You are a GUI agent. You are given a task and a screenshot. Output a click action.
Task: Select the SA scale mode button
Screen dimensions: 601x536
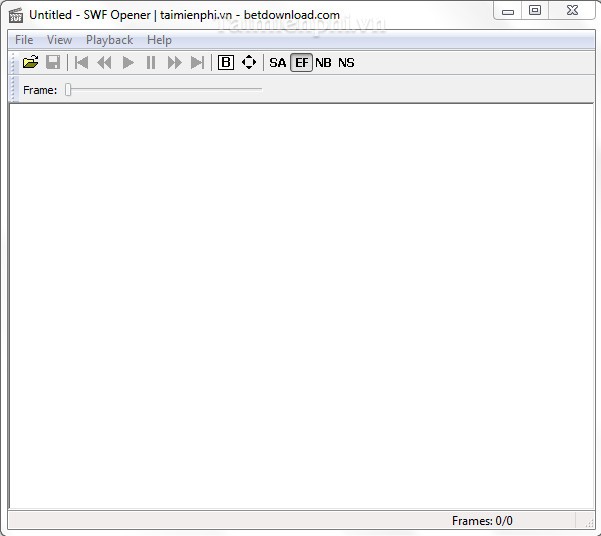click(278, 62)
